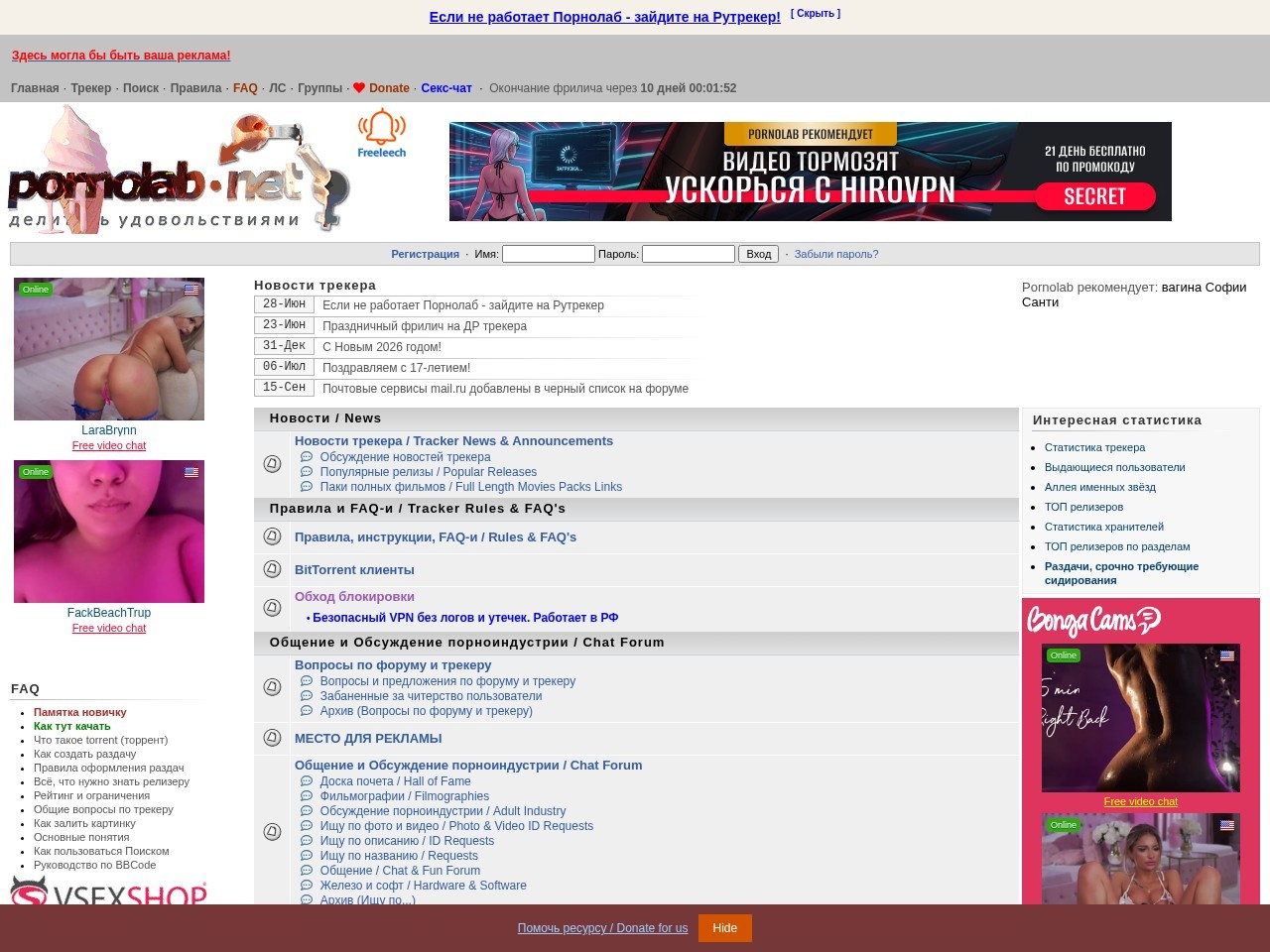
Task: Open the BitTorrent клиенты forum link
Action: pyautogui.click(x=354, y=570)
